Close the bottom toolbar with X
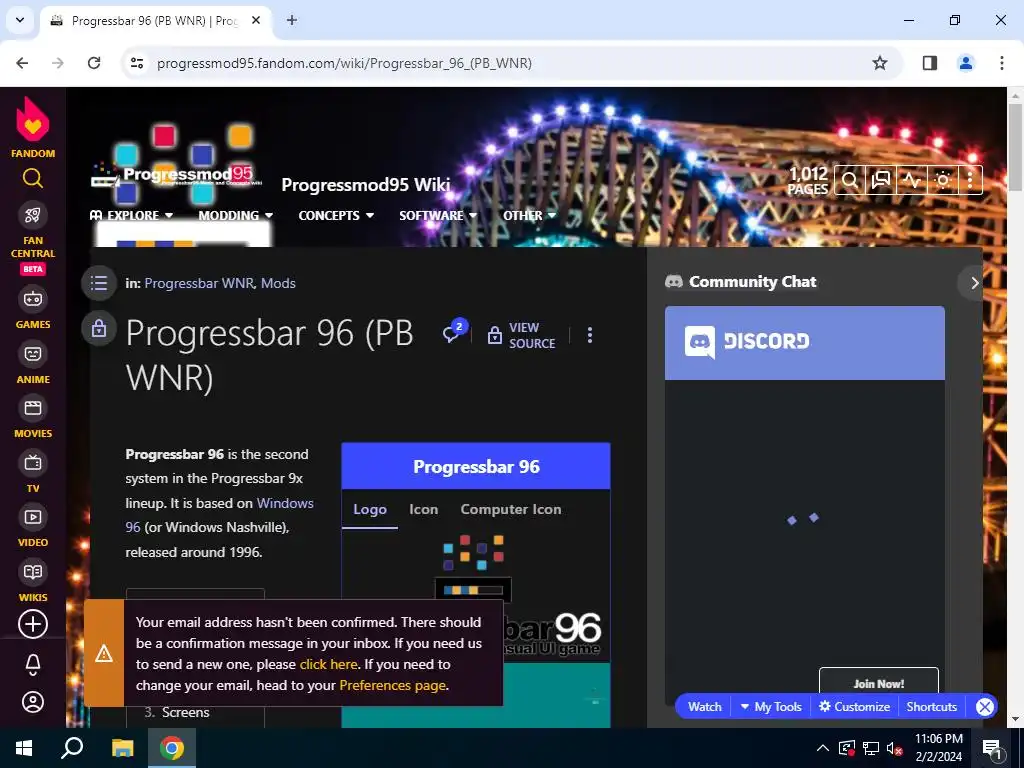Viewport: 1024px width, 768px height. [x=985, y=707]
